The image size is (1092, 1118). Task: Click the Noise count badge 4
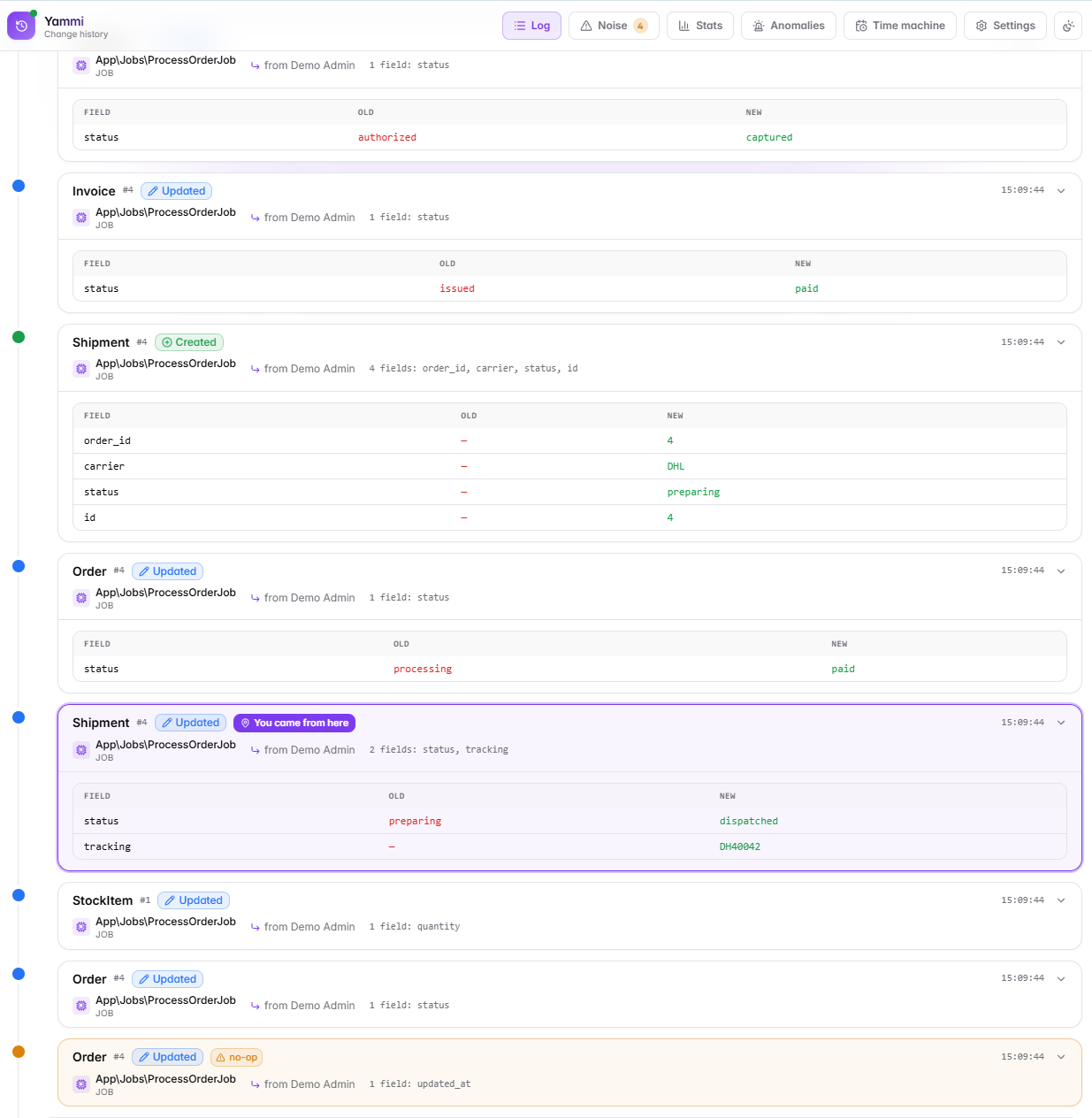pyautogui.click(x=640, y=26)
